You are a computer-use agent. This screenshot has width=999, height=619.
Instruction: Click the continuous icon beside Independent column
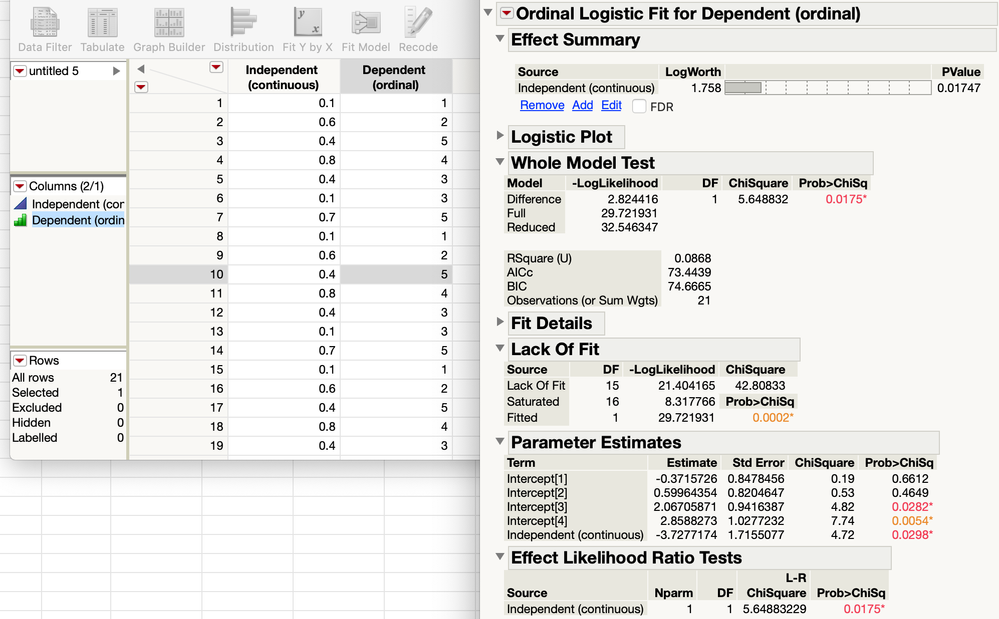coord(20,204)
